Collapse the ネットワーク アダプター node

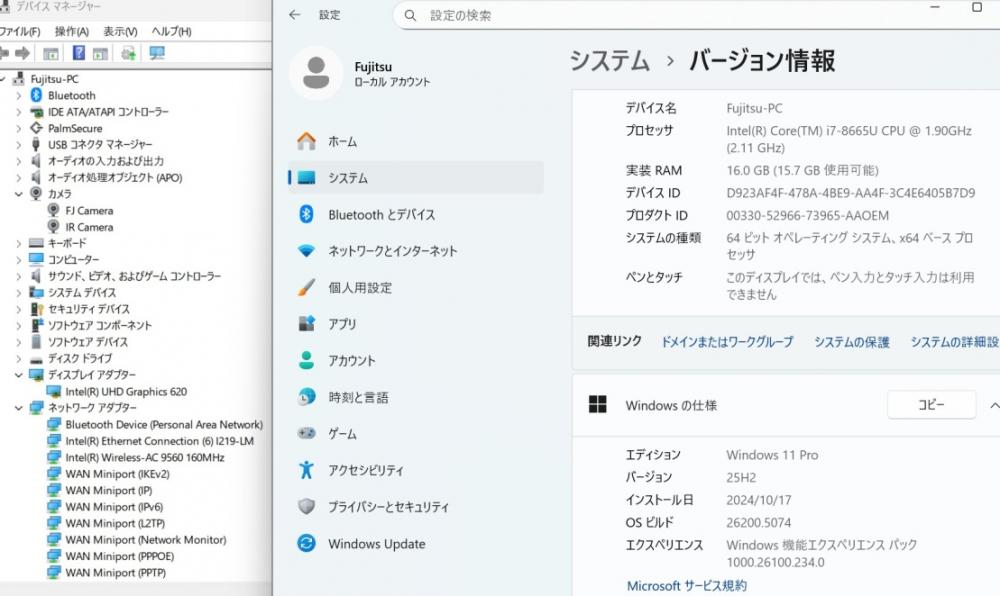point(18,408)
